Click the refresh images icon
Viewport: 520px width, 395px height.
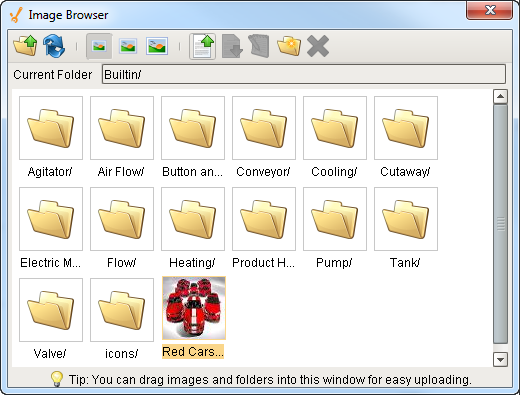click(x=54, y=46)
